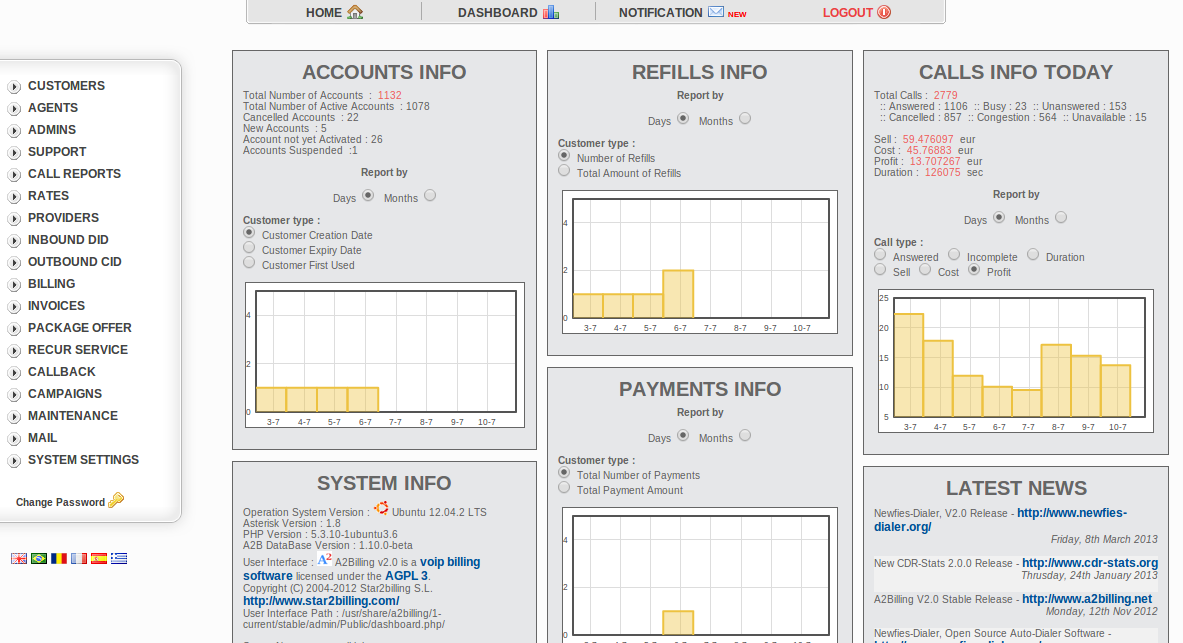The width and height of the screenshot is (1183, 643).
Task: Select Total Amount of Refills option
Action: 564,171
